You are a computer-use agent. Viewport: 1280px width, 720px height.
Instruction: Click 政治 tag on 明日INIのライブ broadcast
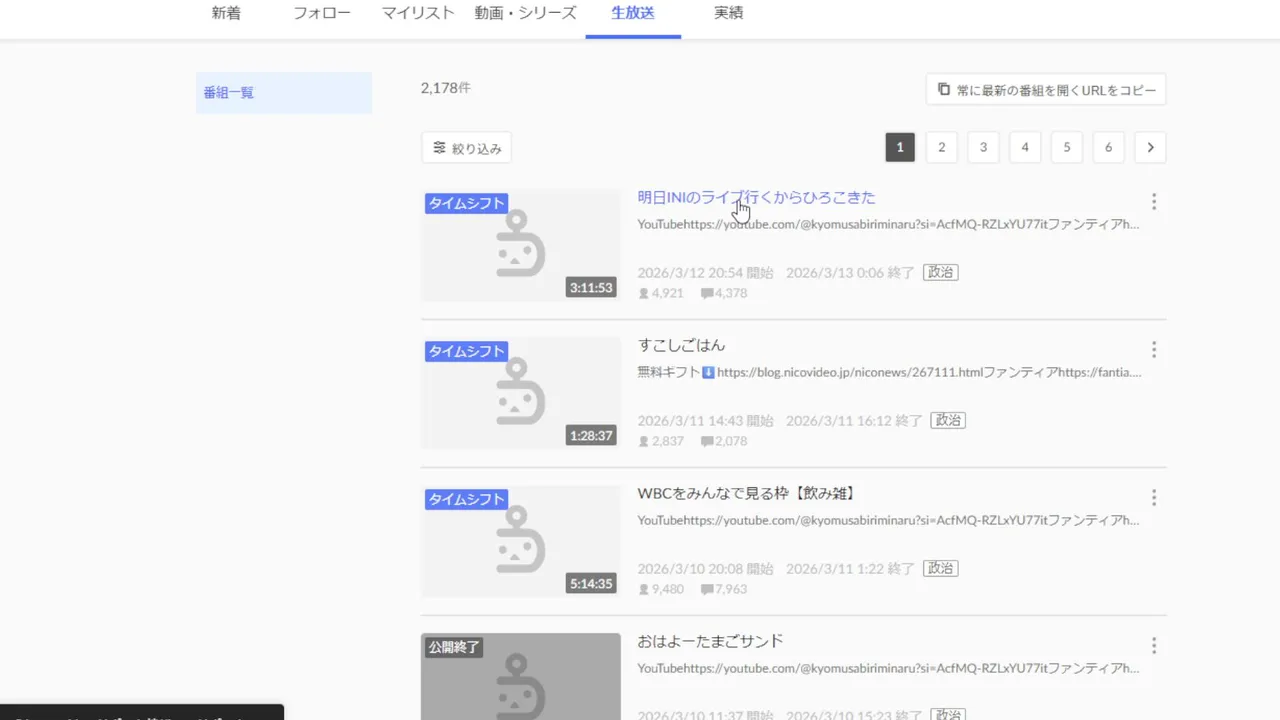941,272
